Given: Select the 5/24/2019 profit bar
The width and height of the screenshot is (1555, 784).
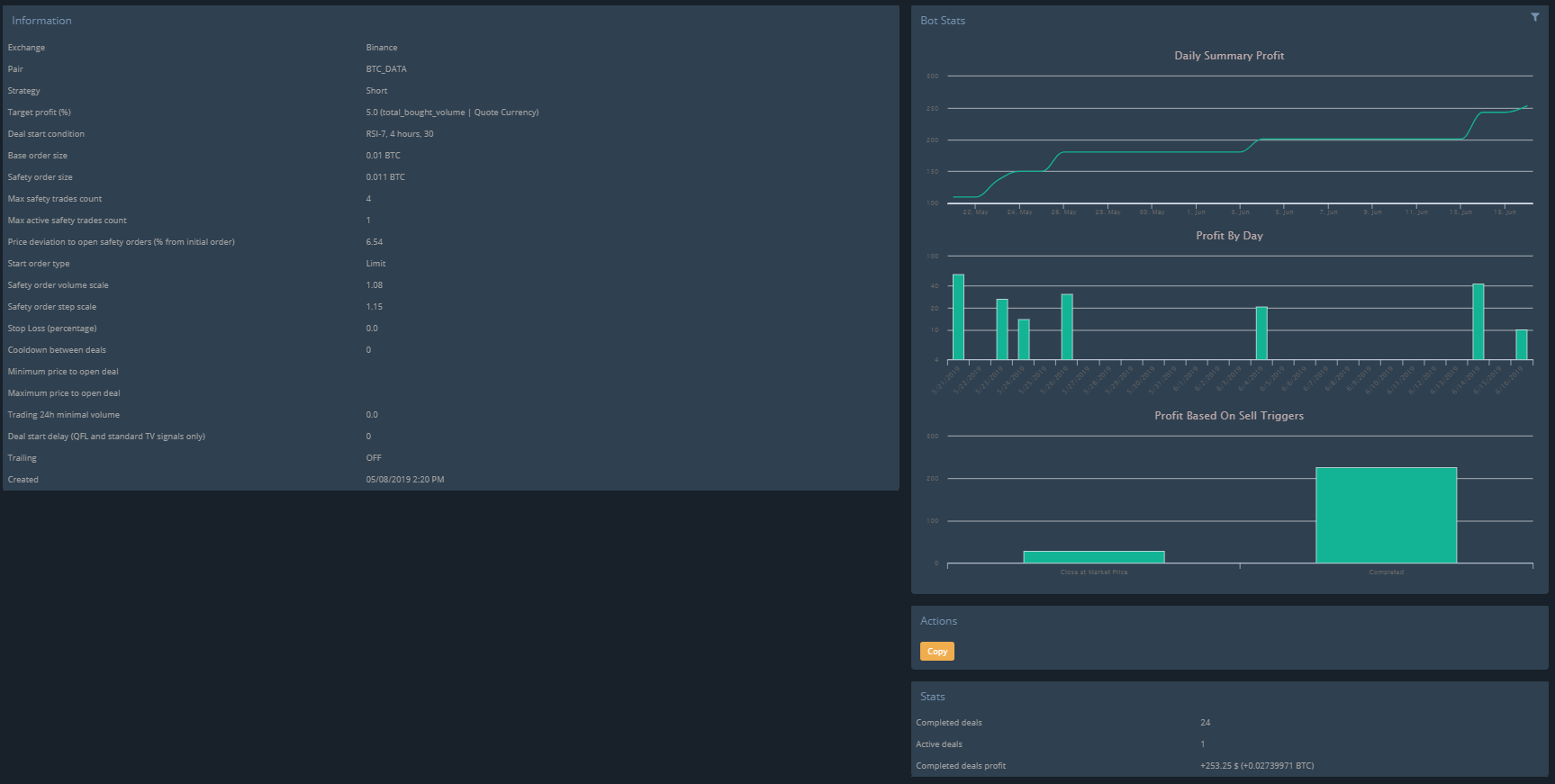Looking at the screenshot, I should coord(1024,339).
